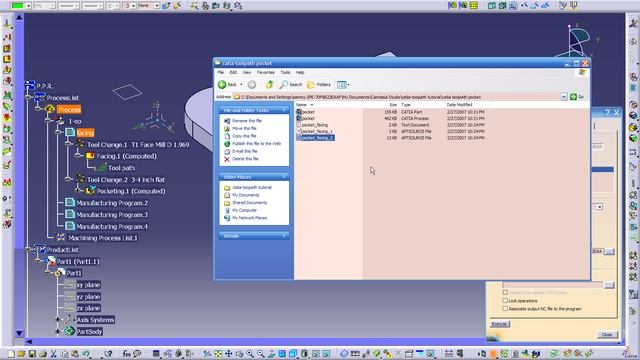
Task: Click the Up folder icon in explorer
Action: 269,84
